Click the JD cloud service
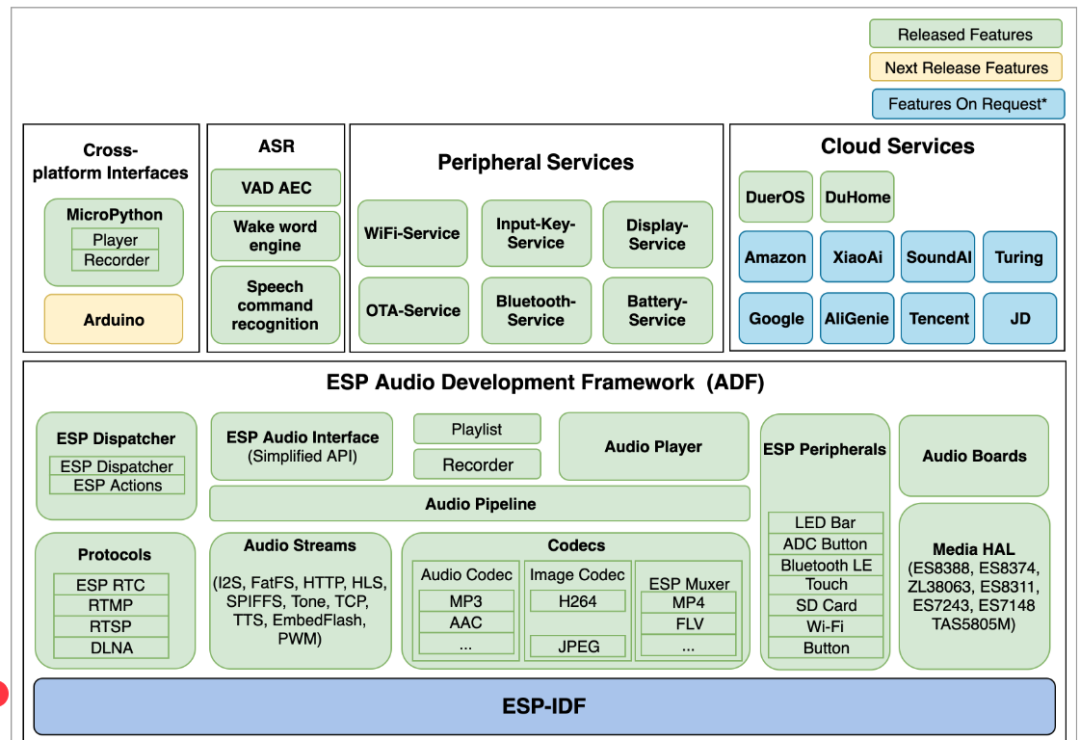The image size is (1080, 740). [1019, 318]
